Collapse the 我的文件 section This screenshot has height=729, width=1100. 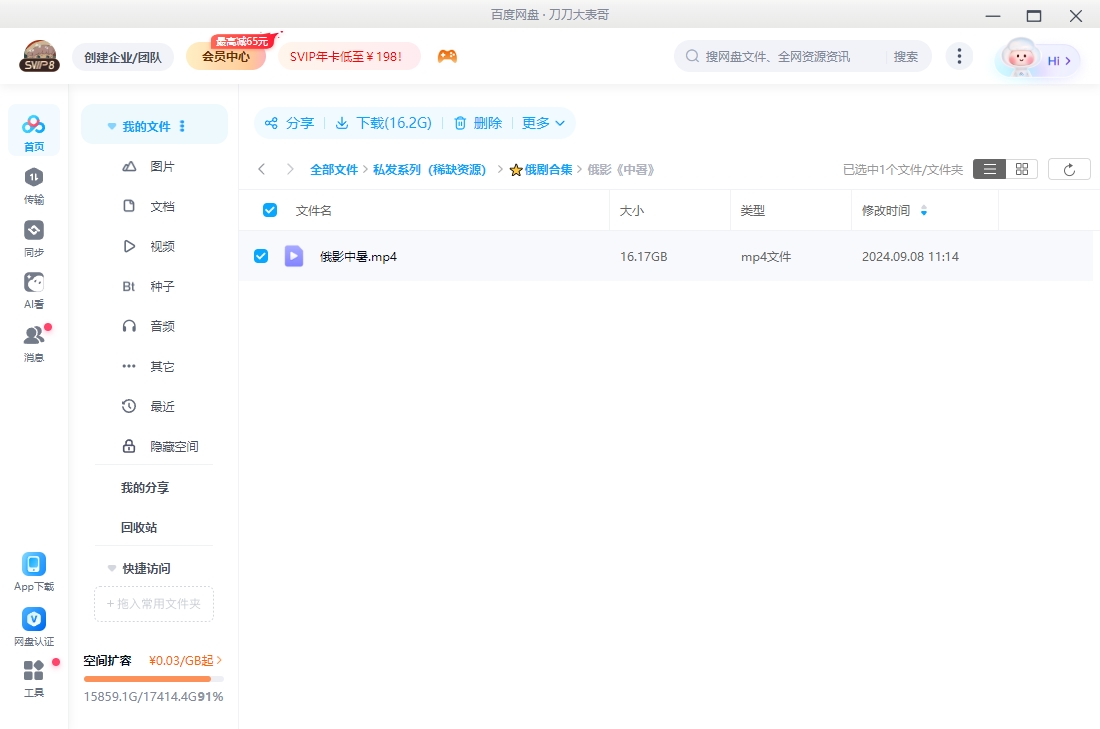tap(111, 124)
